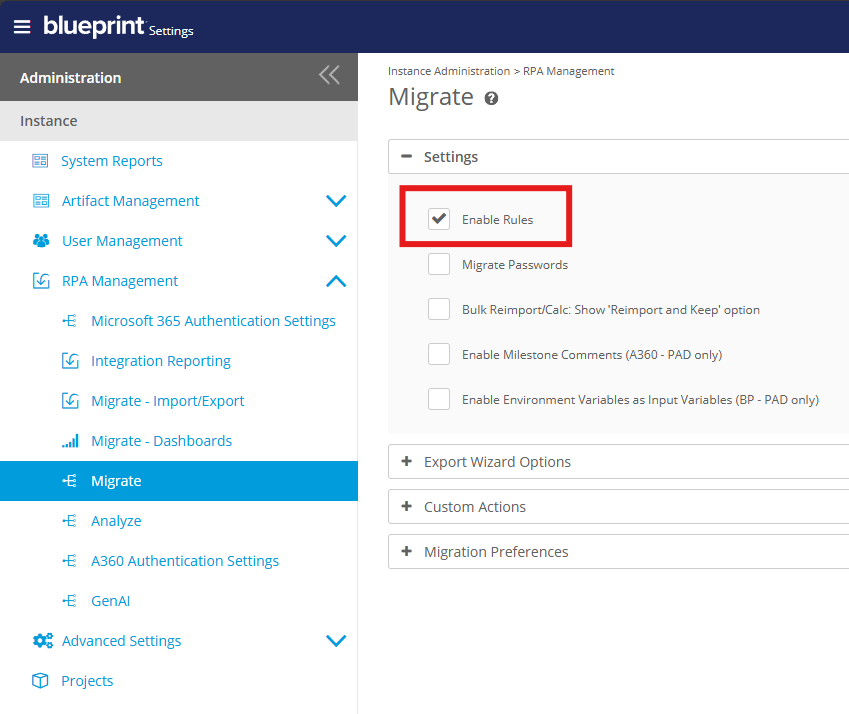This screenshot has height=714, width=849.
Task: Click the User Management people icon
Action: [40, 241]
